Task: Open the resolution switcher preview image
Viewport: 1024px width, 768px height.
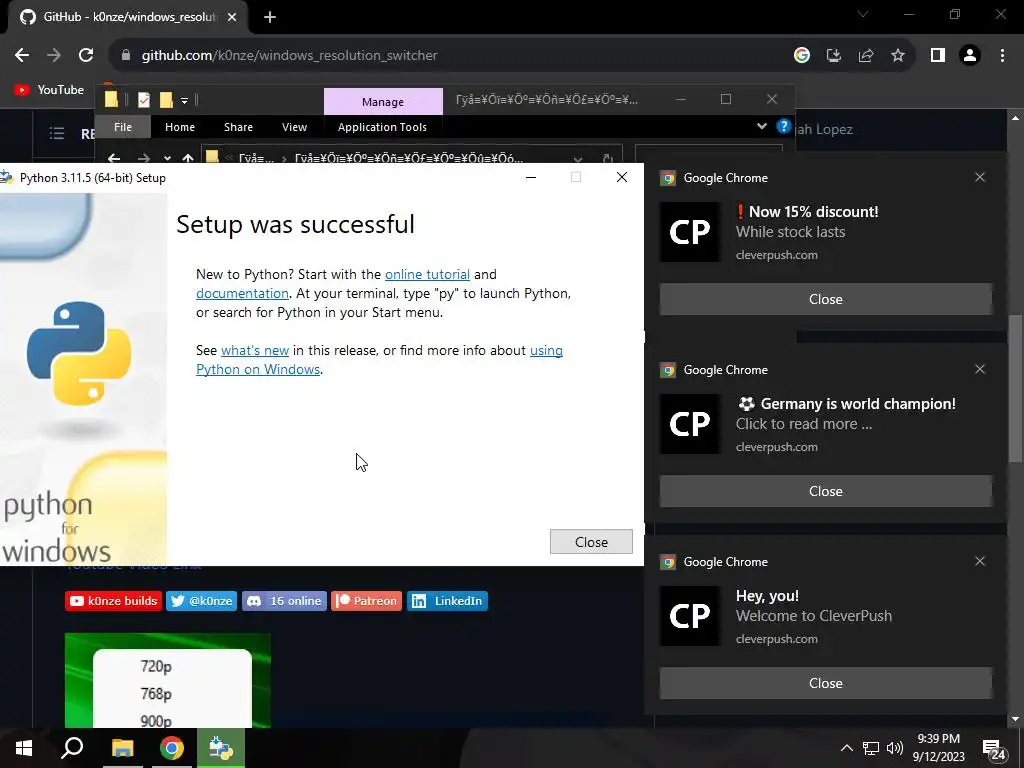Action: (168, 680)
